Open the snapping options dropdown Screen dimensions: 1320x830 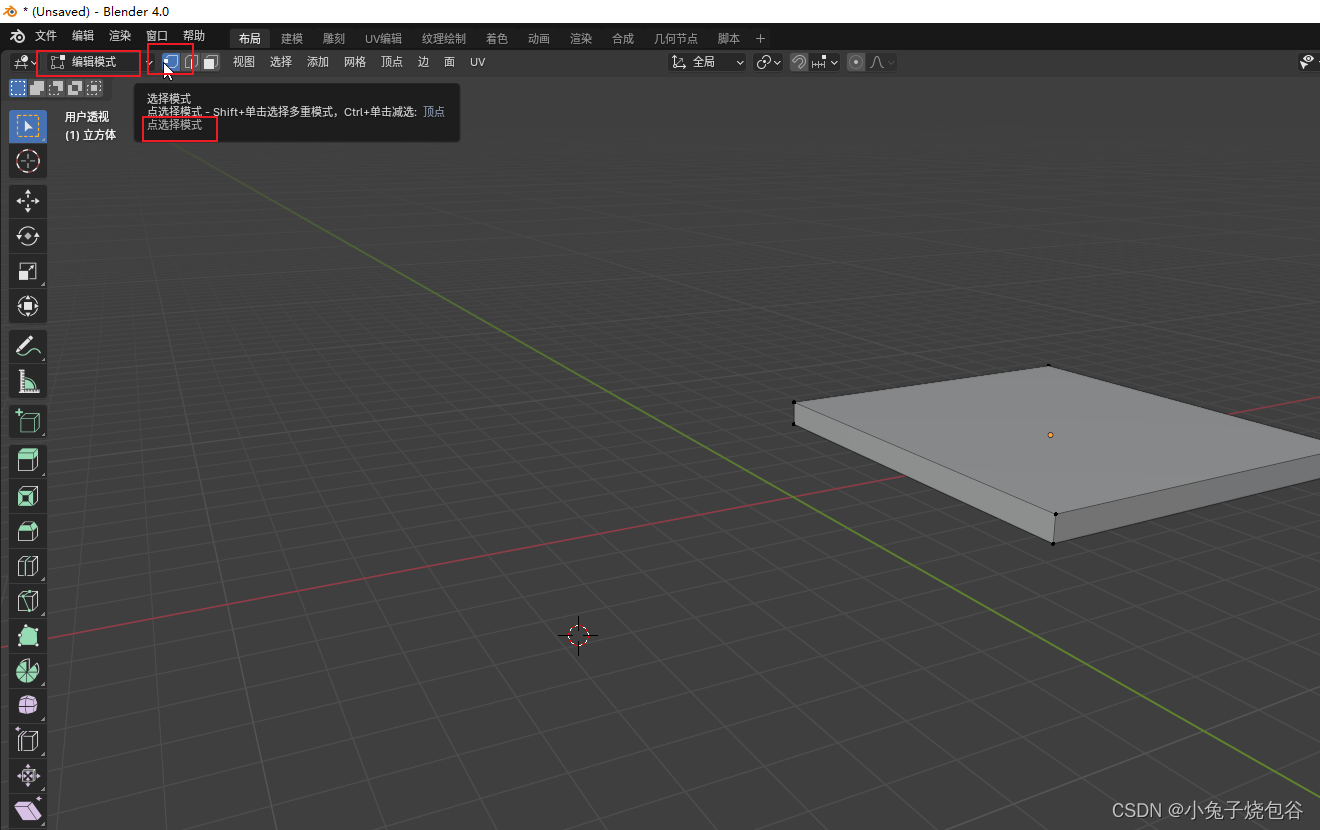click(825, 62)
